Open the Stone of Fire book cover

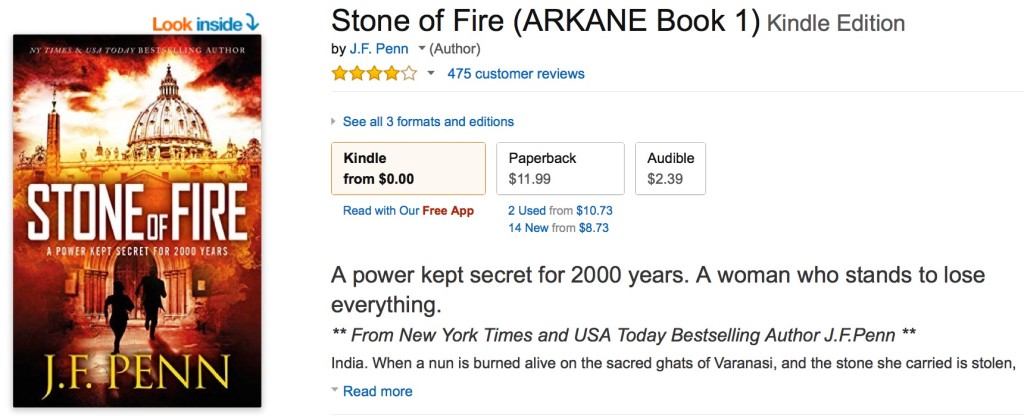click(137, 220)
